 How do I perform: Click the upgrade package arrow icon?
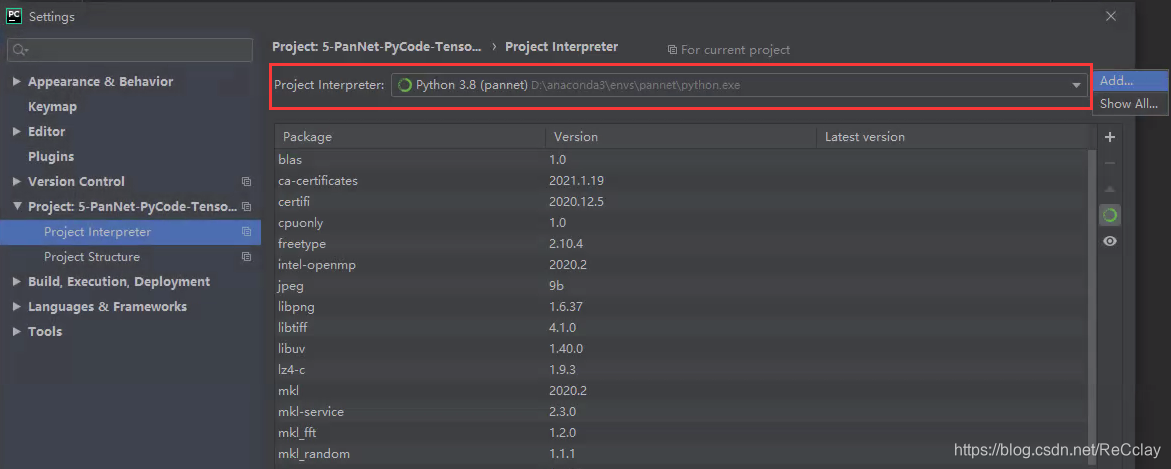point(1110,189)
